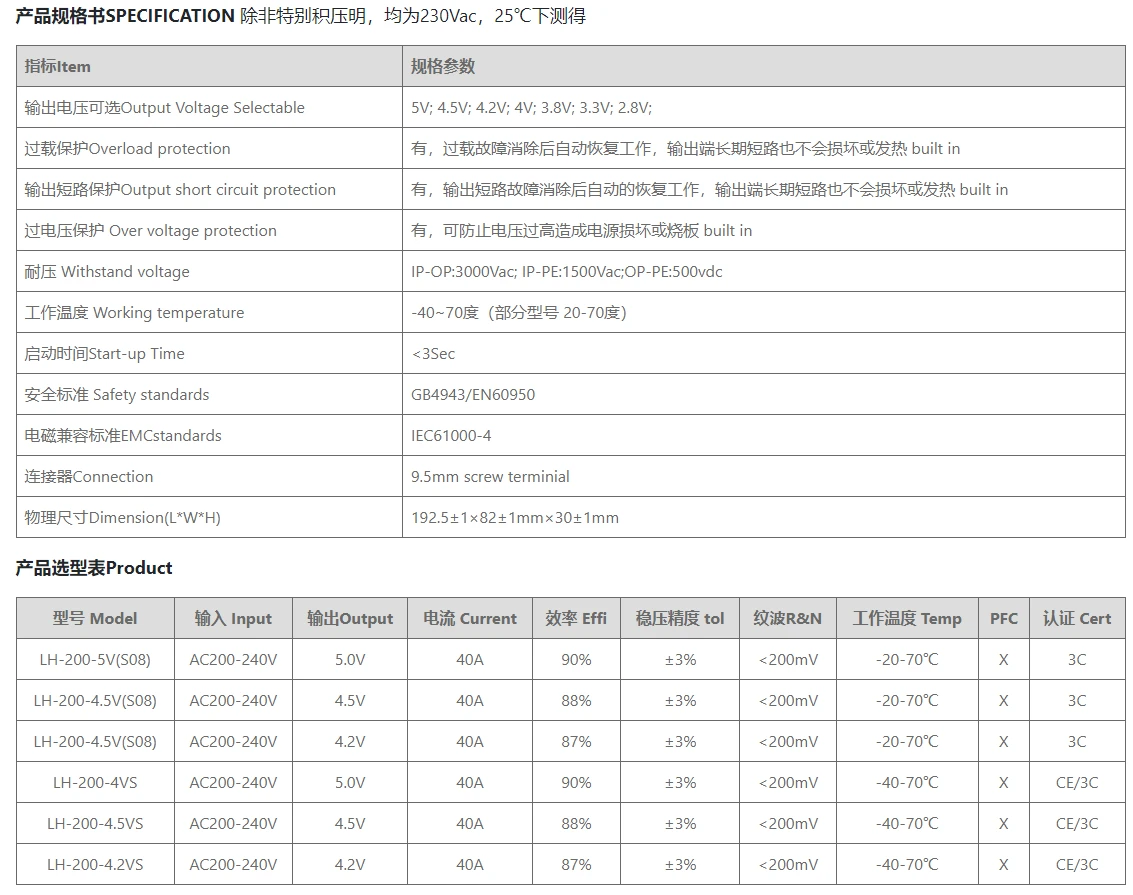Click the 电流 Current column header
This screenshot has width=1133, height=895.
[x=469, y=618]
